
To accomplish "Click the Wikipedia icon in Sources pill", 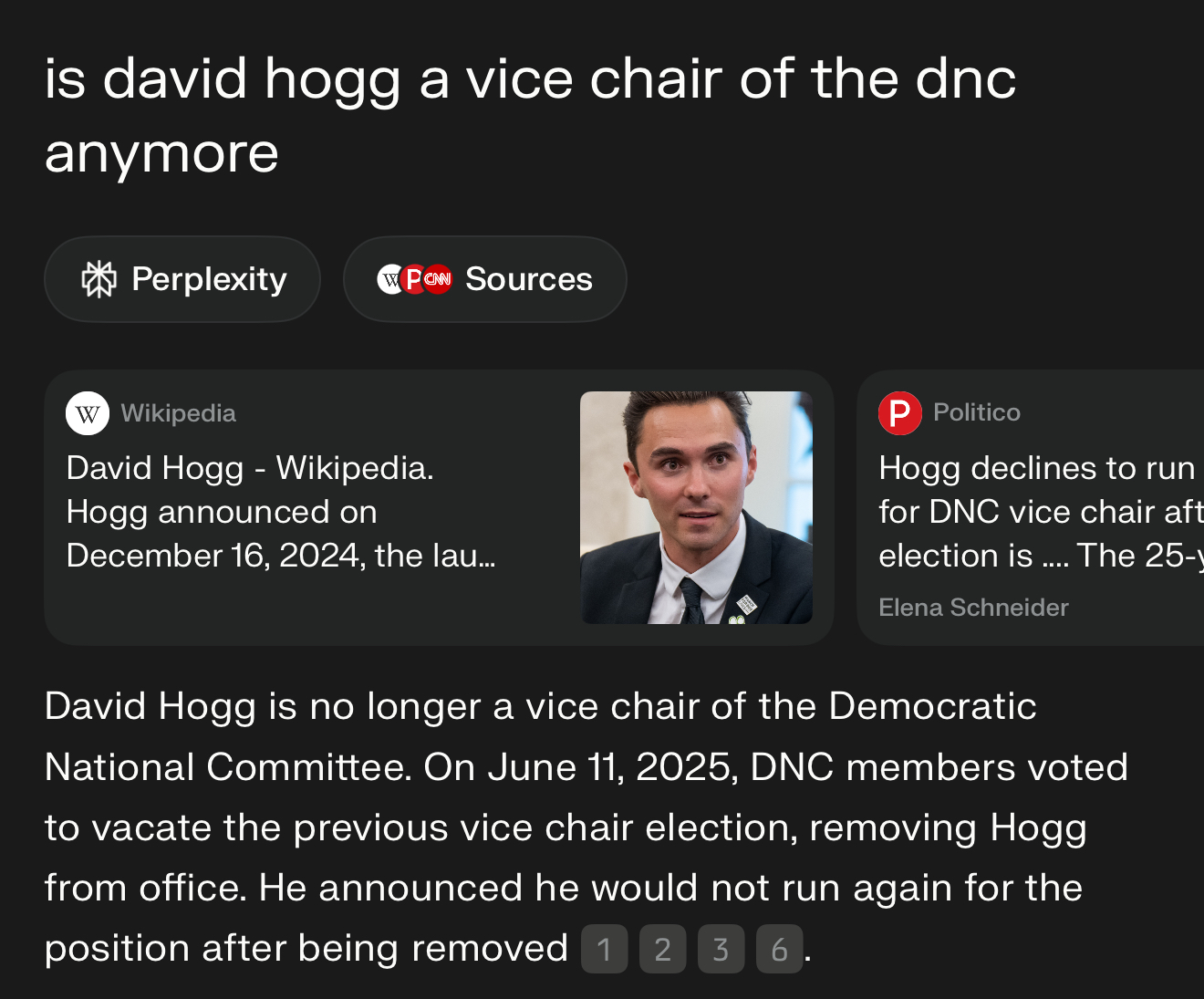I will [x=390, y=279].
